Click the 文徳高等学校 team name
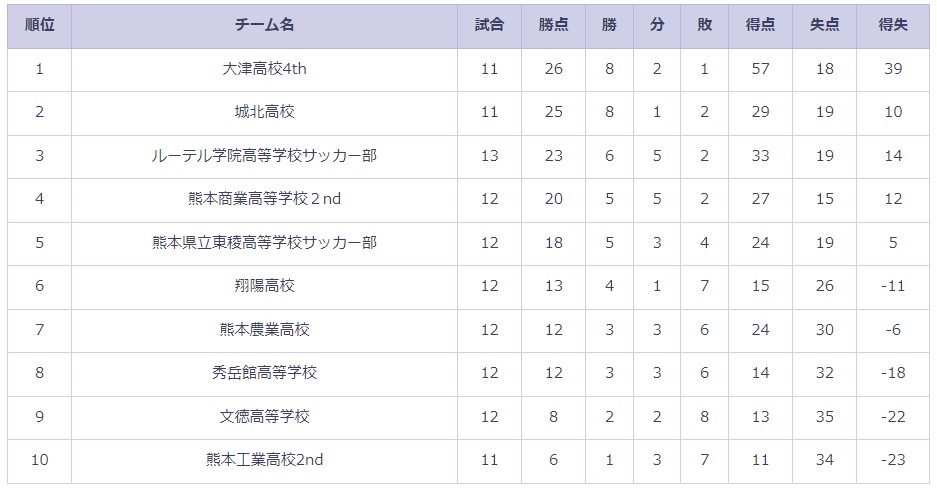Image resolution: width=937 pixels, height=490 pixels. coord(264,416)
